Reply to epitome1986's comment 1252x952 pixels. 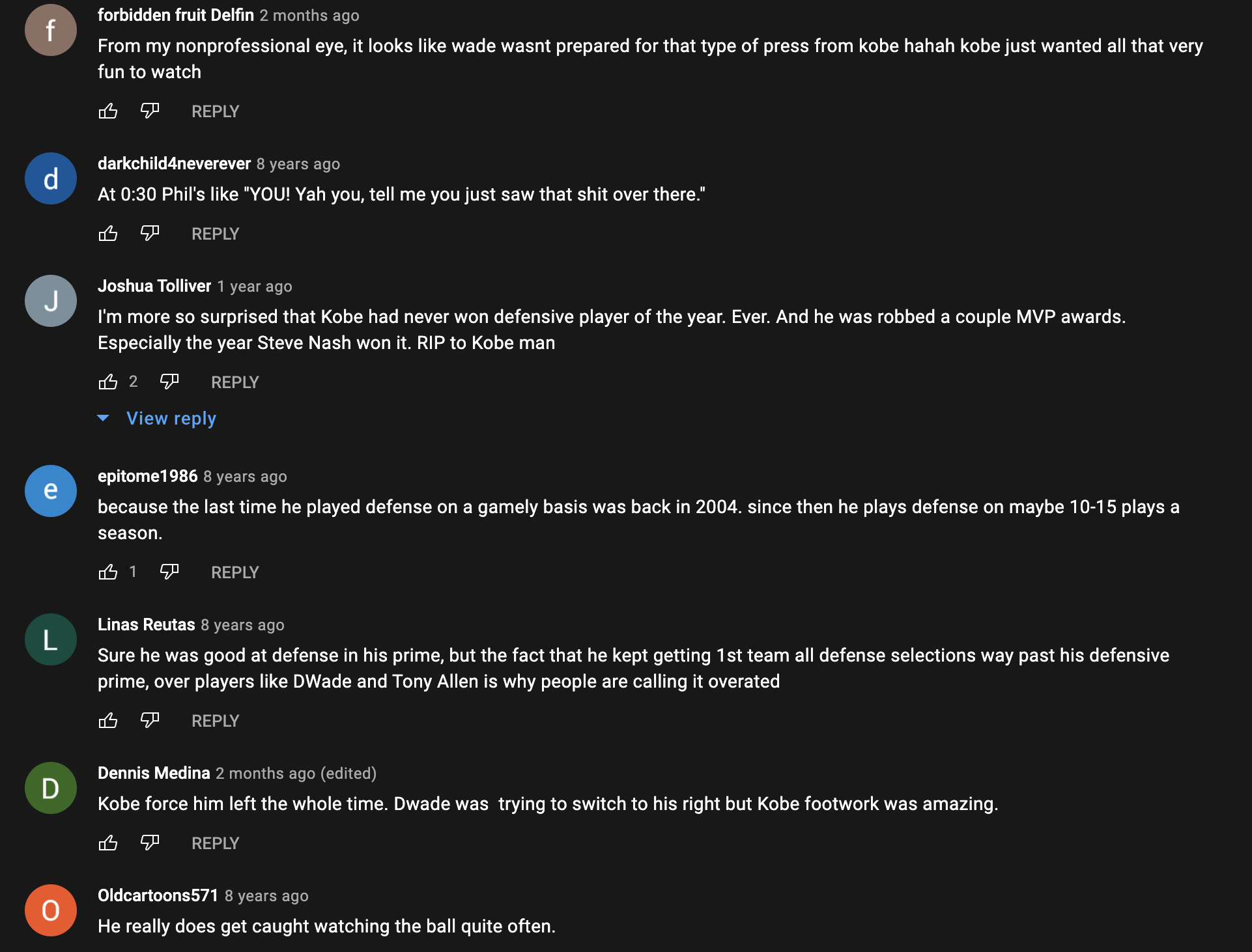[x=235, y=572]
